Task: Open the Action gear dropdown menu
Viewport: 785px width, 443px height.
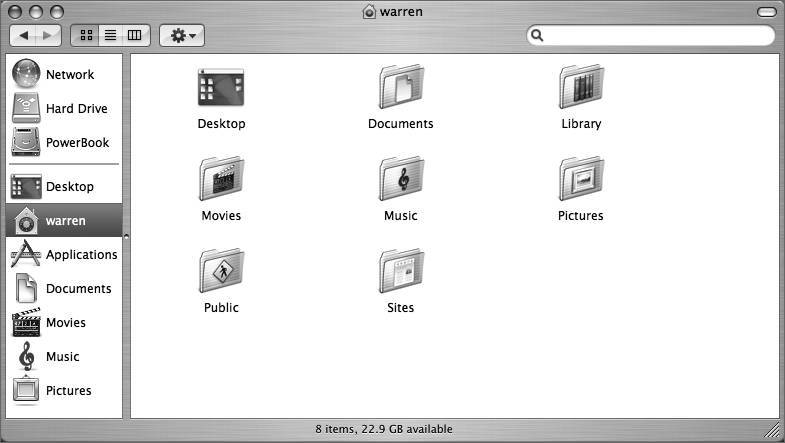Action: click(x=182, y=36)
